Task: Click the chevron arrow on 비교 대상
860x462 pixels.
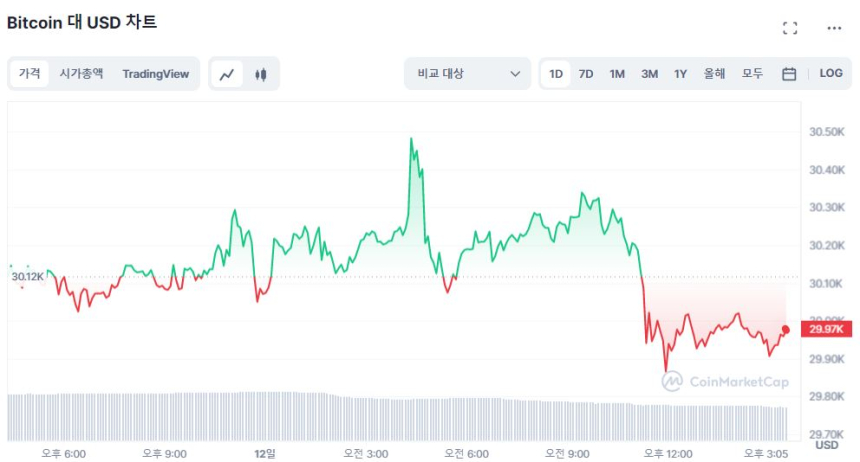Action: (x=515, y=74)
